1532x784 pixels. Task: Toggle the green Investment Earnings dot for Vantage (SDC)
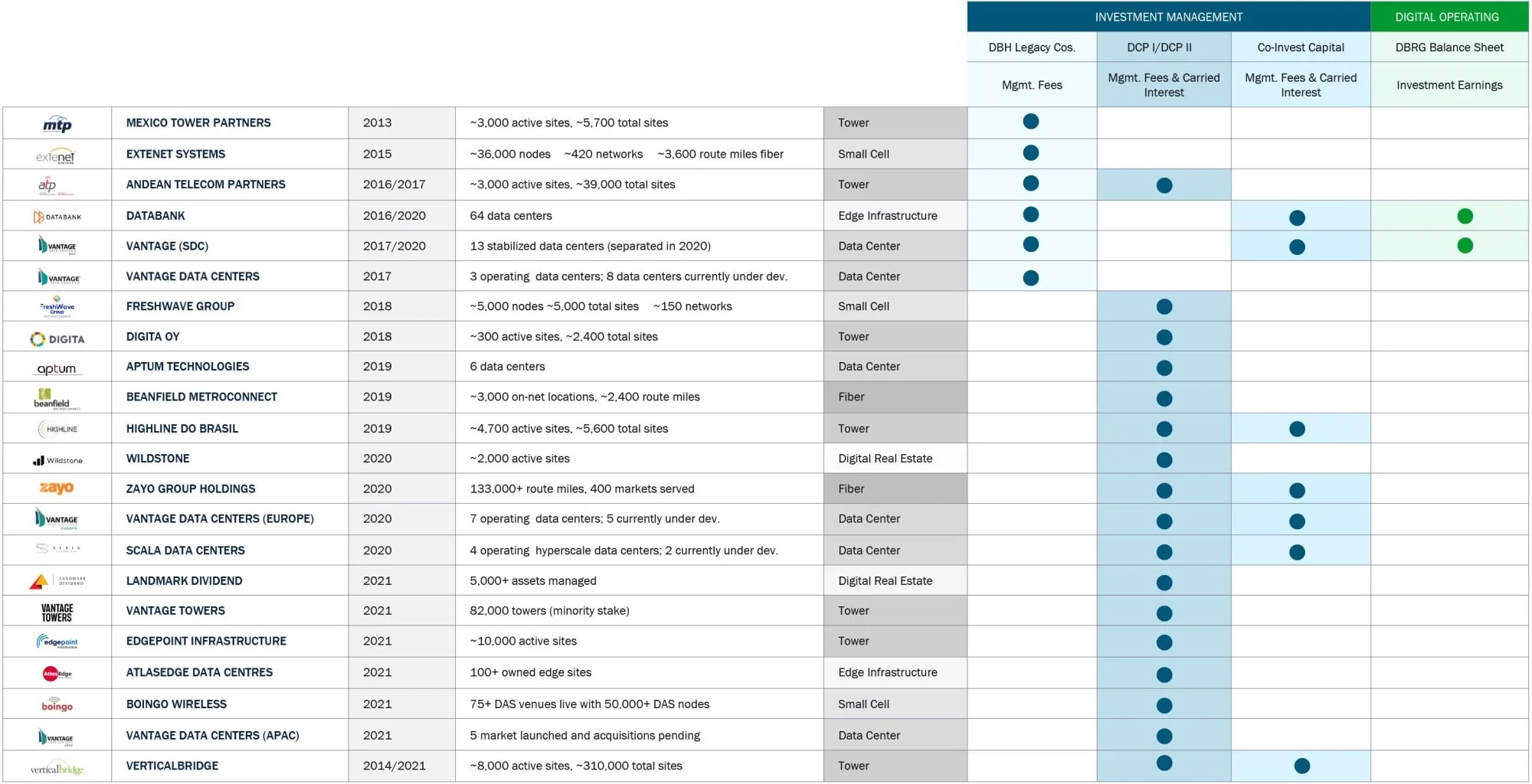click(x=1465, y=246)
